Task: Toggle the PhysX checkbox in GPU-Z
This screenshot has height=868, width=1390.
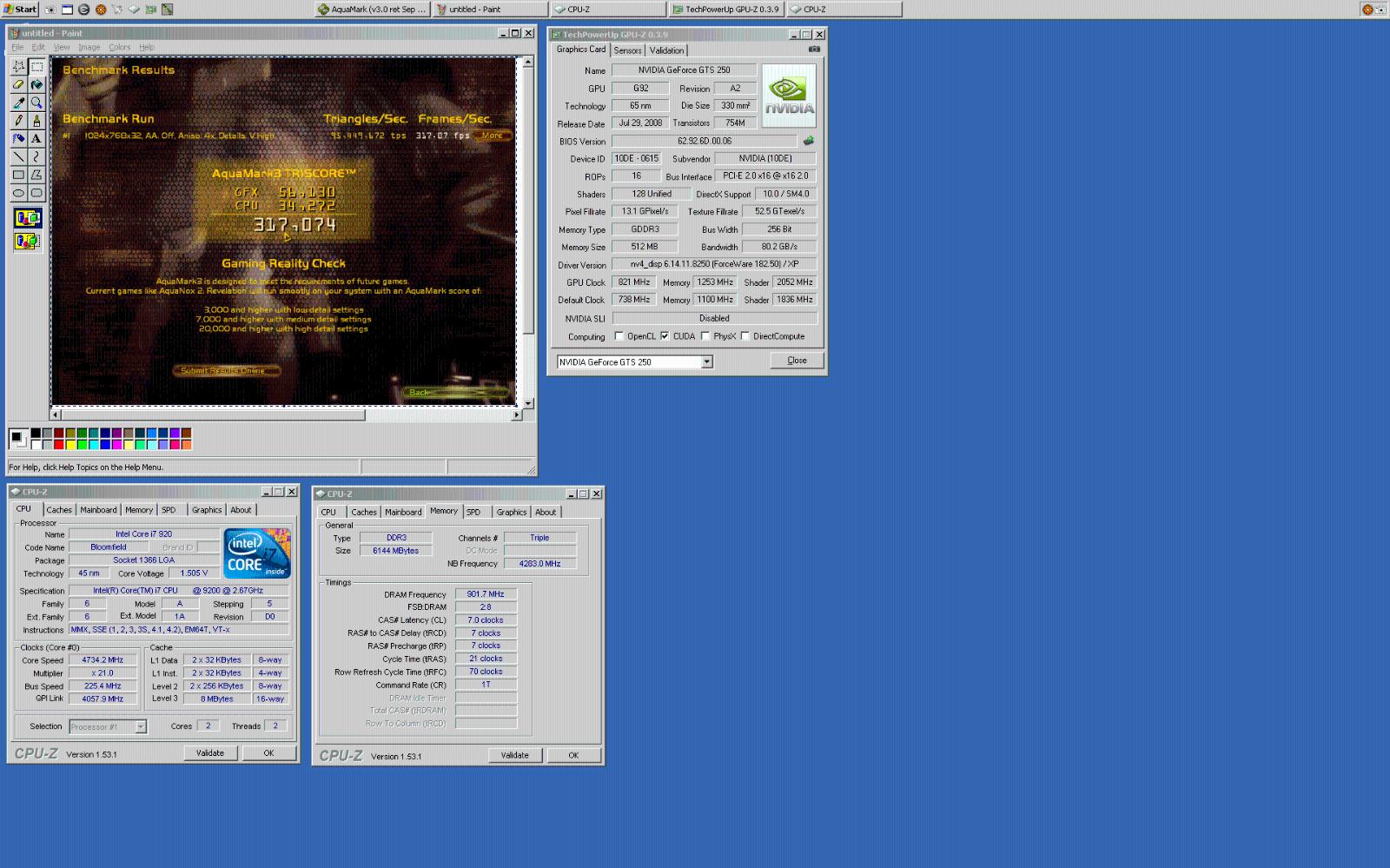Action: click(x=705, y=336)
